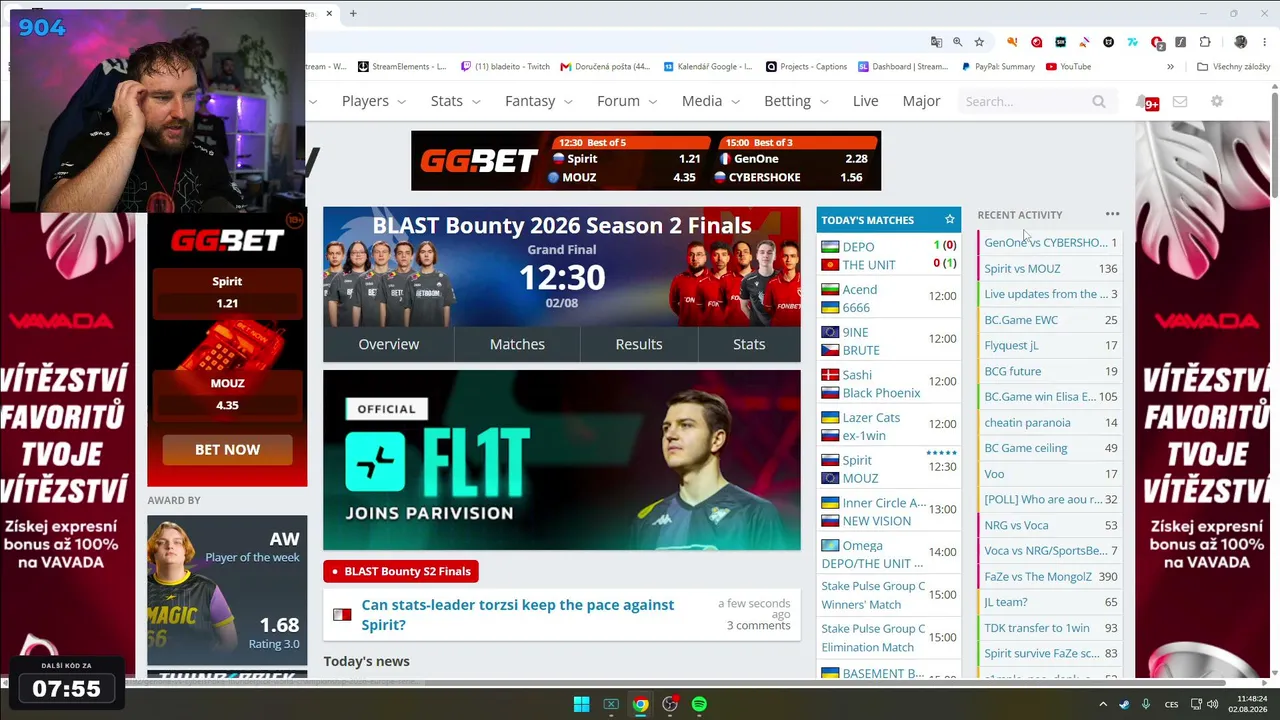Viewport: 1280px width, 720px height.
Task: Click the BET NOW button
Action: click(x=227, y=449)
